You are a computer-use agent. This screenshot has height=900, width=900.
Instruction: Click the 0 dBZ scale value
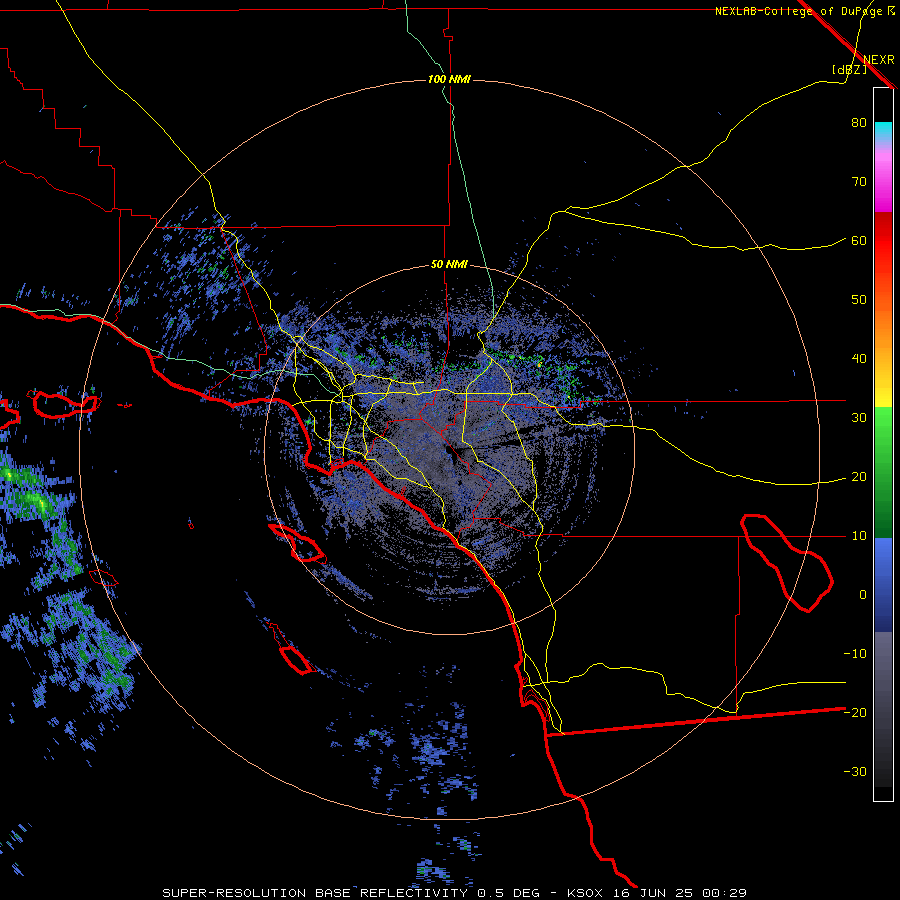pos(863,595)
